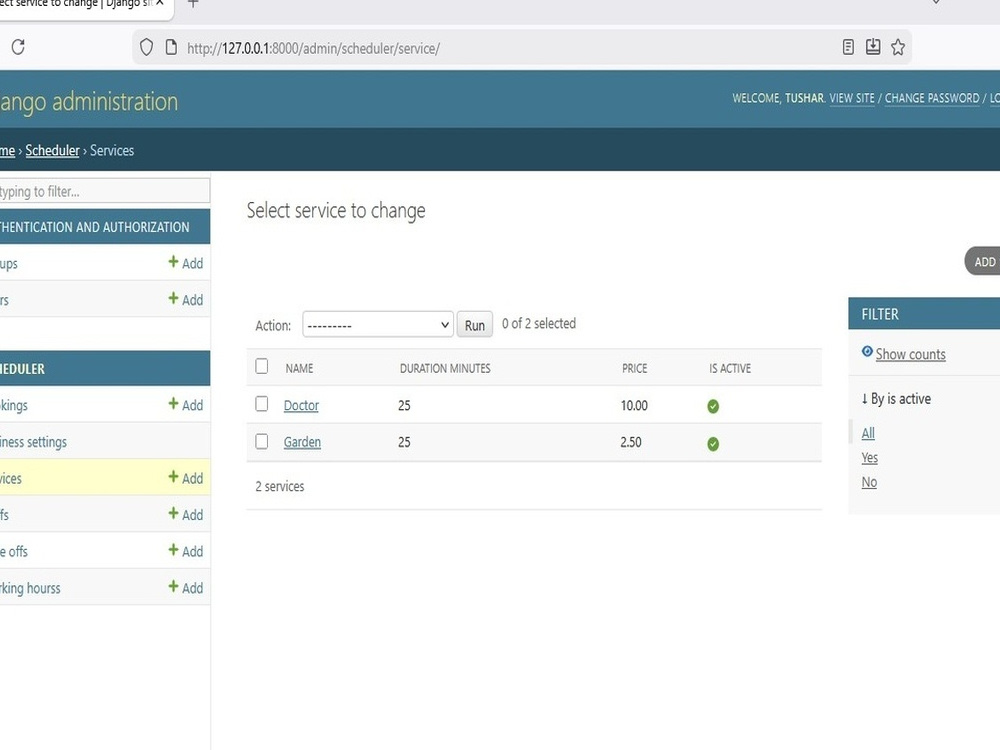
Task: Go to Home breadcrumb link
Action: (7, 151)
